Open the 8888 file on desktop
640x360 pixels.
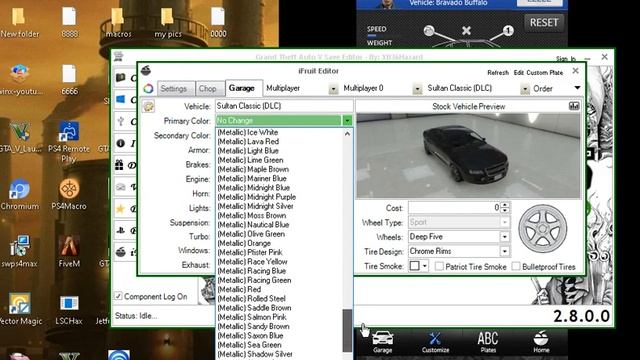click(x=69, y=23)
